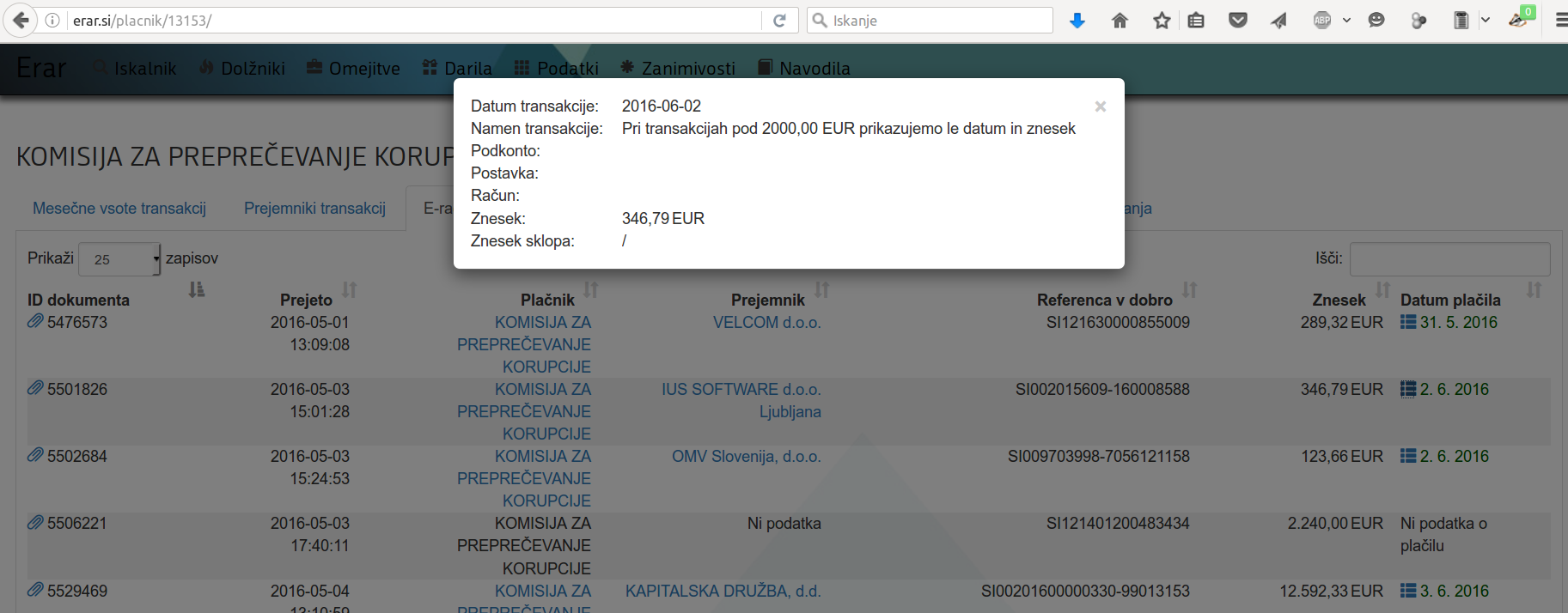
Task: Sort the table by Referenca v dobro
Action: click(1189, 290)
